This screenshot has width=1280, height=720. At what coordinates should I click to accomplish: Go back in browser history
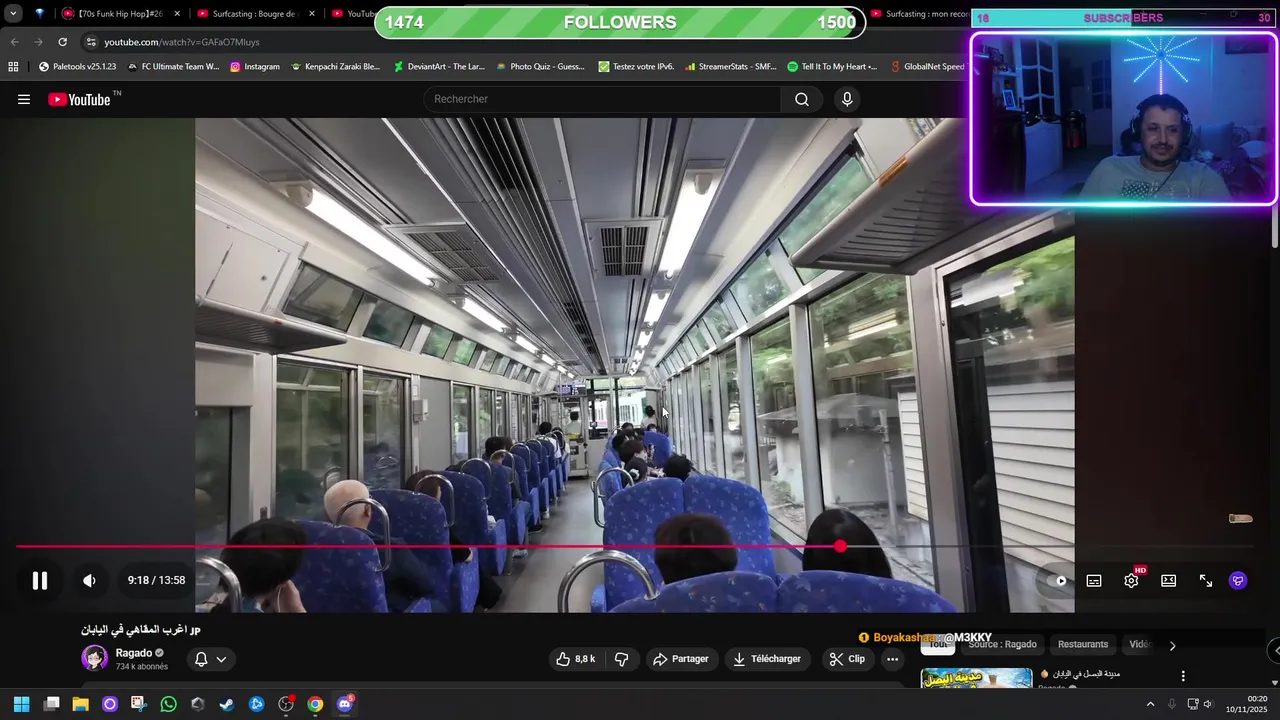click(x=14, y=42)
